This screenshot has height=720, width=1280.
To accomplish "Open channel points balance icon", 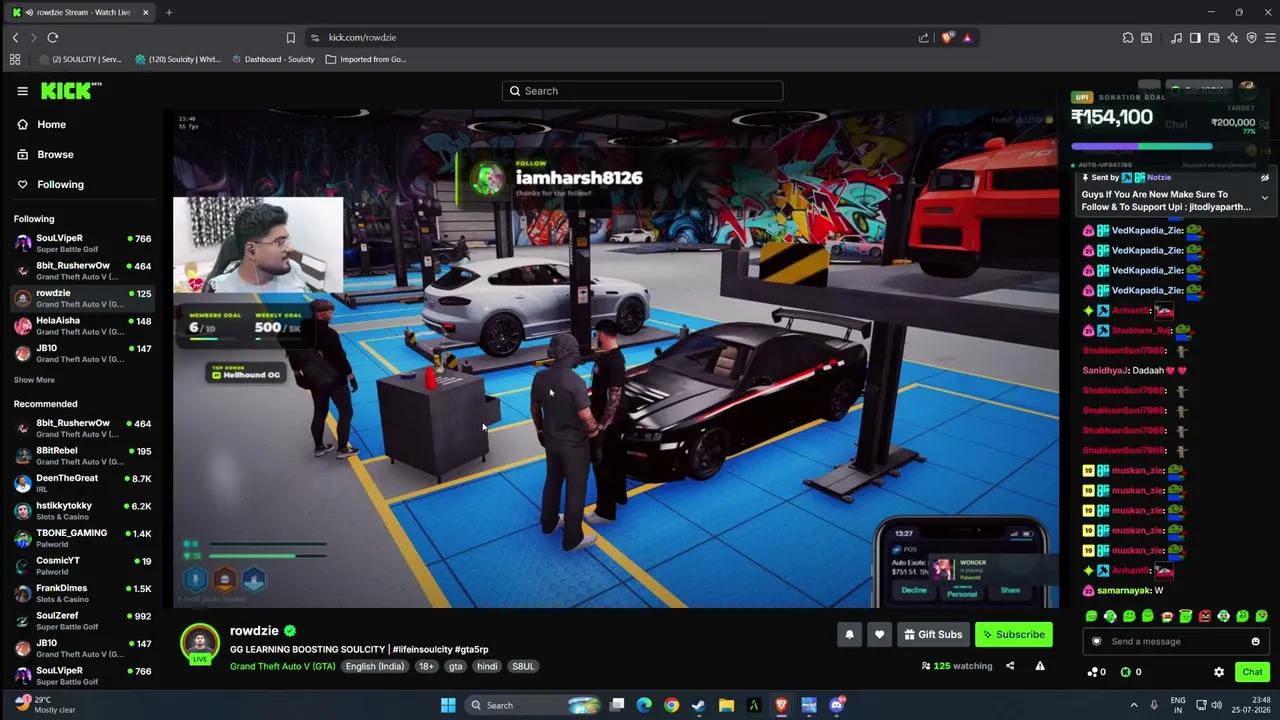I will click(x=1096, y=672).
